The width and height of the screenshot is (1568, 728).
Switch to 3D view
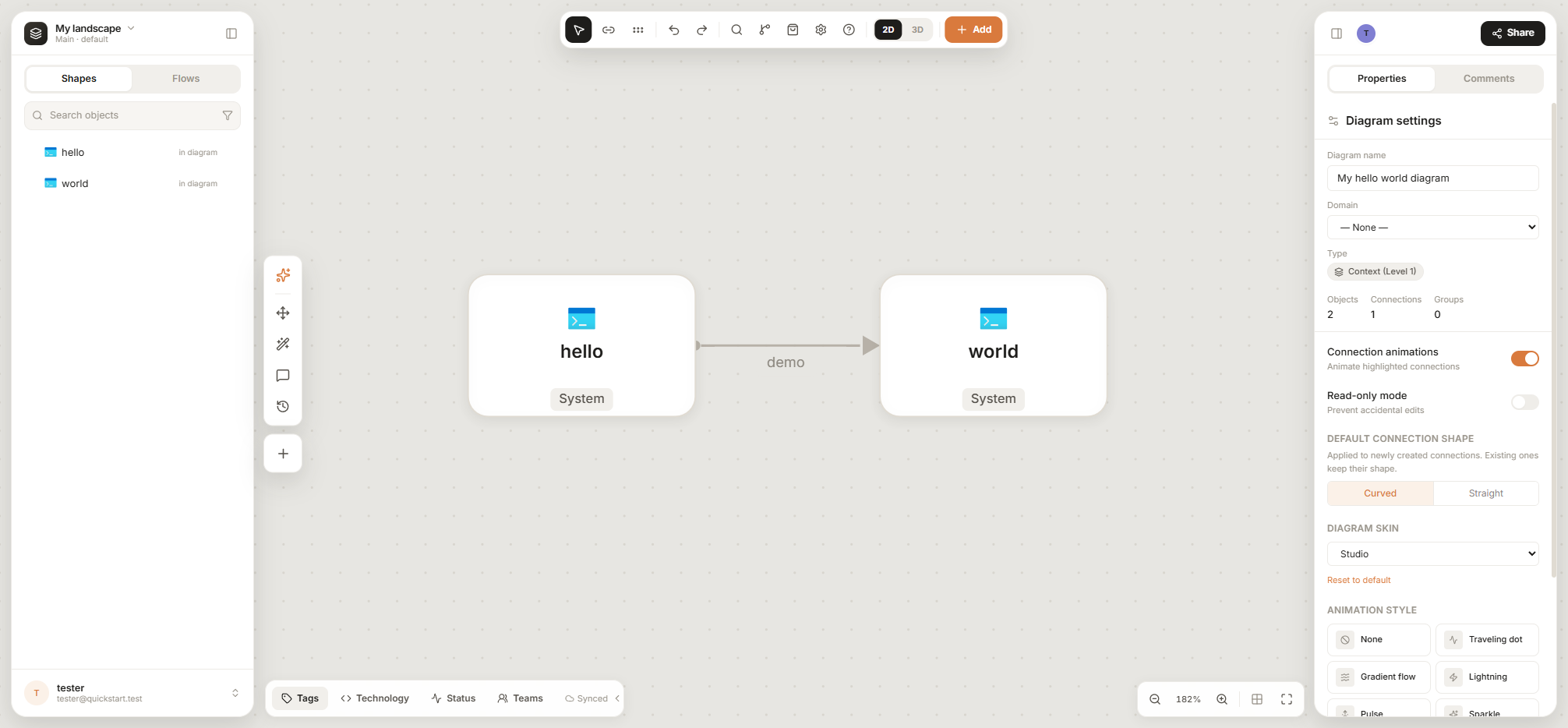tap(917, 30)
